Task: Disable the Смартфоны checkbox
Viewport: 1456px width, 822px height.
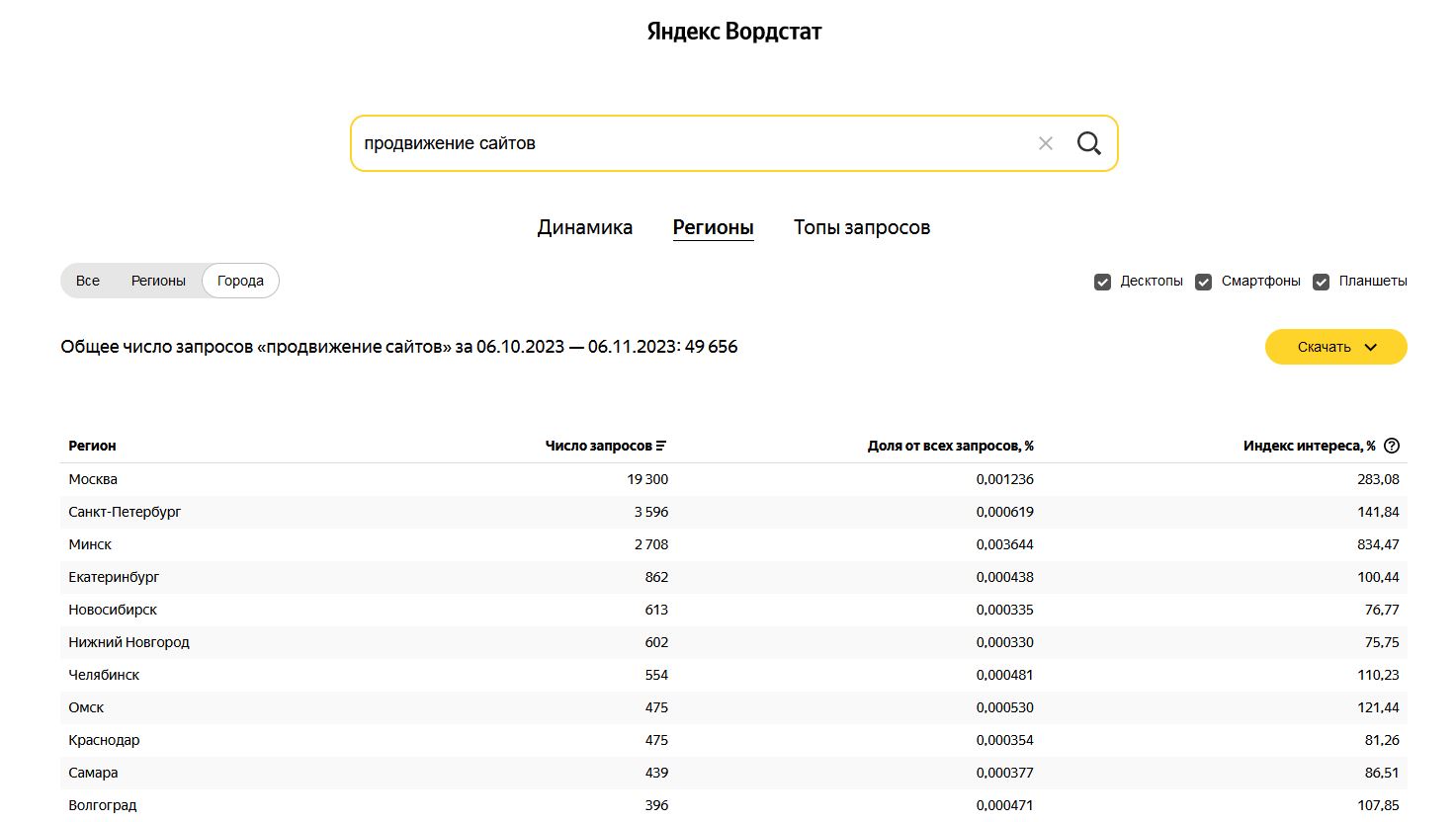Action: pos(1203,281)
